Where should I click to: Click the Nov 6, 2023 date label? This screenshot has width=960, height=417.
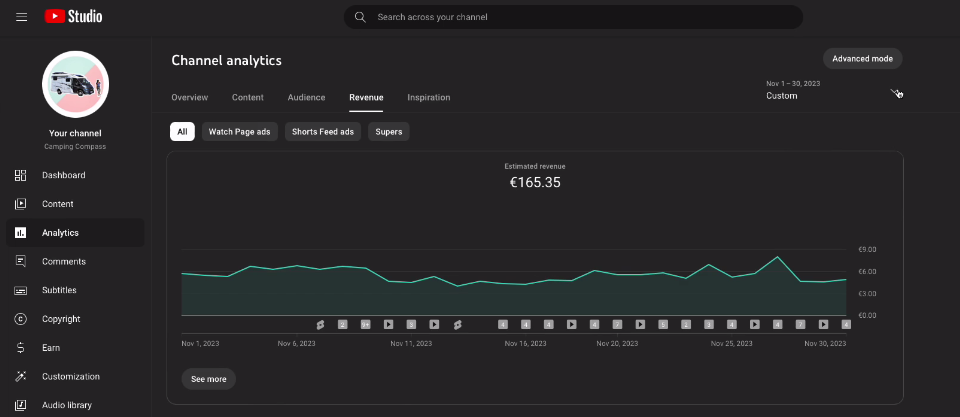click(x=296, y=344)
